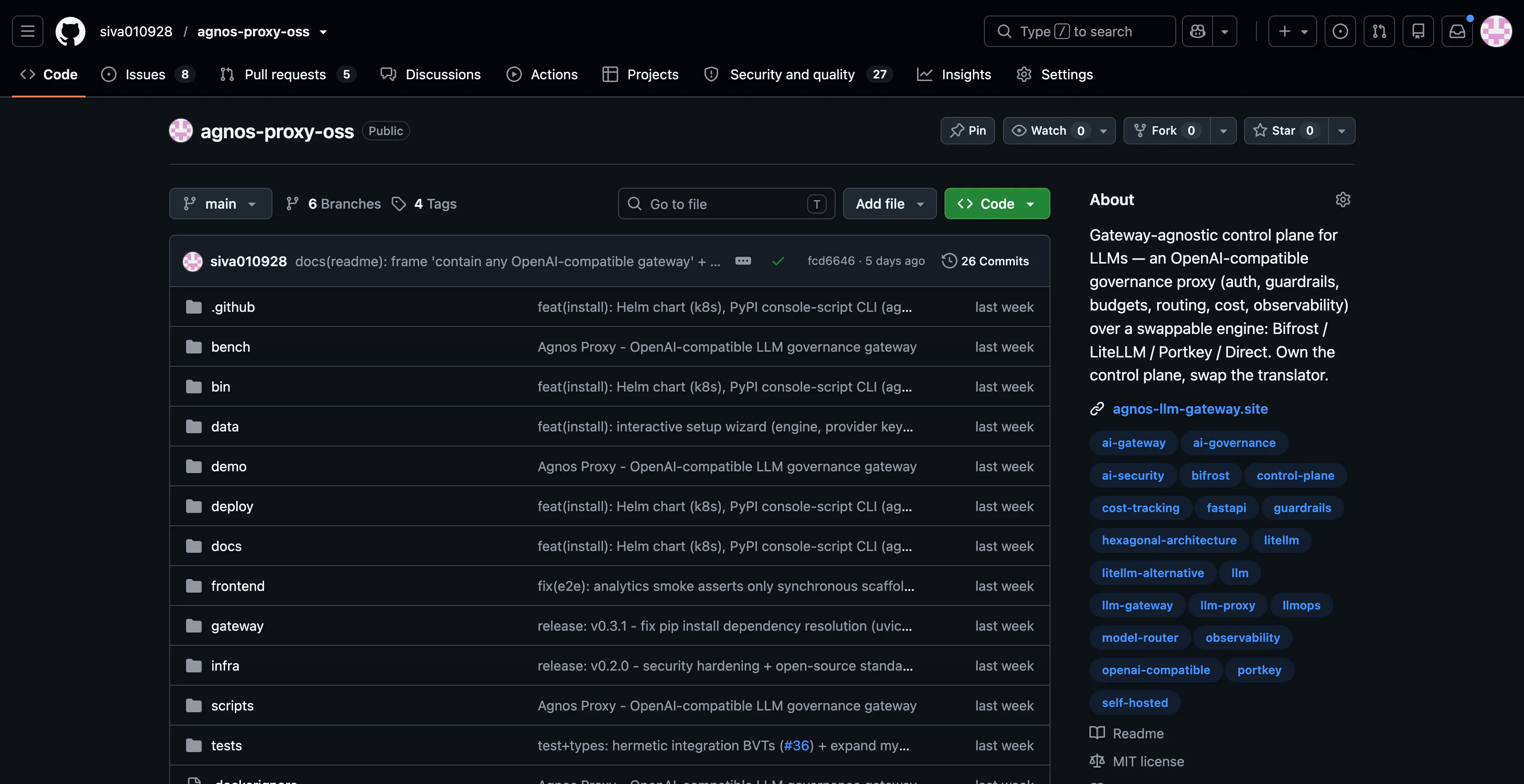Open the Copilot chat icon
The width and height of the screenshot is (1524, 784).
tap(1197, 31)
